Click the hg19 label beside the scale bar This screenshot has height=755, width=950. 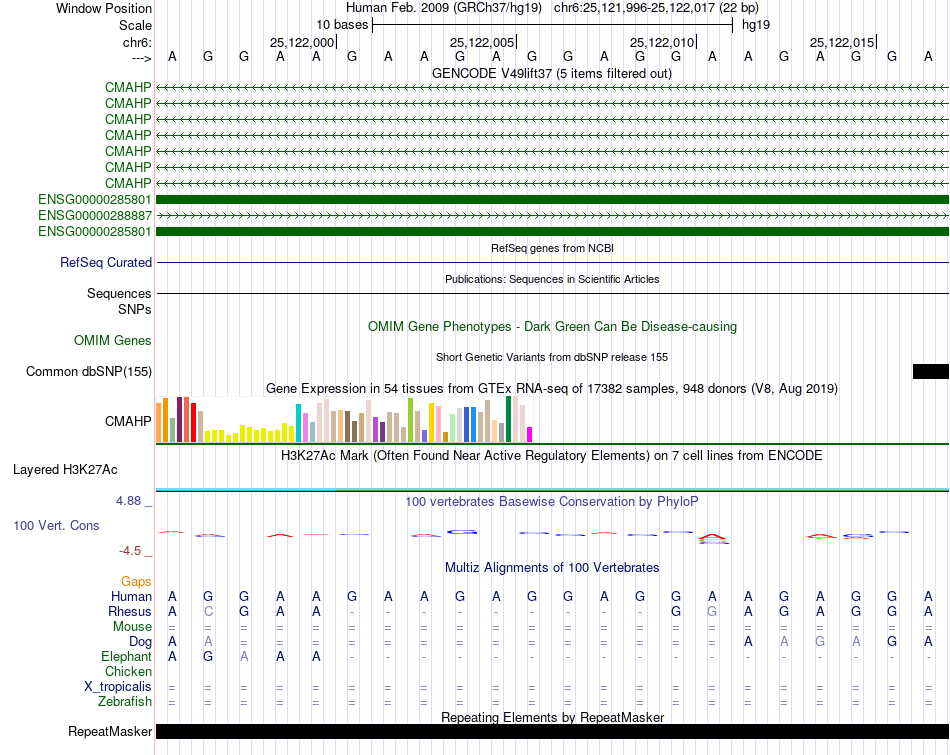pos(756,25)
